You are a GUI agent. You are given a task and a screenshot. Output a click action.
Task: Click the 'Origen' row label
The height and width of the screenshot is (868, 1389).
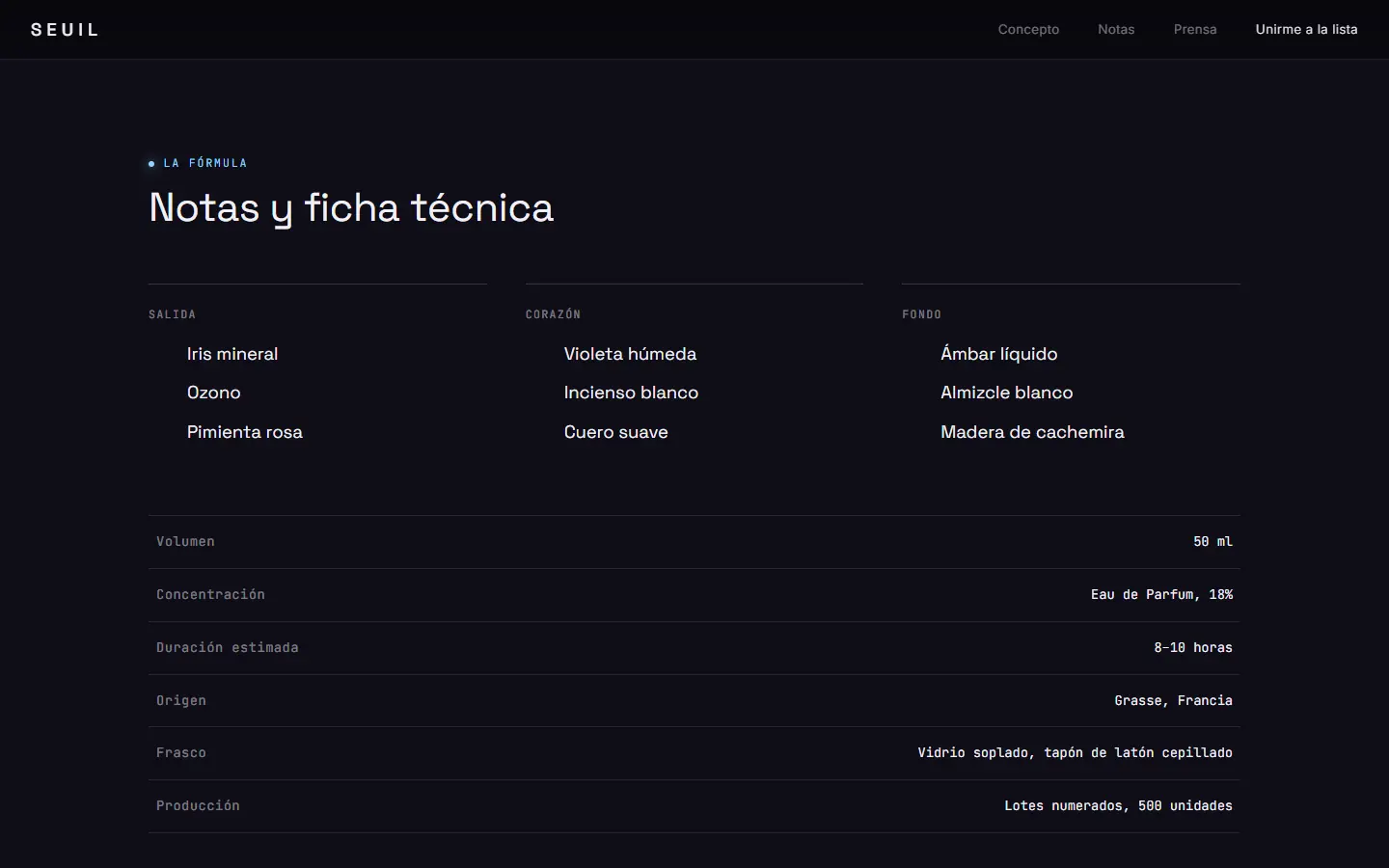click(x=181, y=701)
